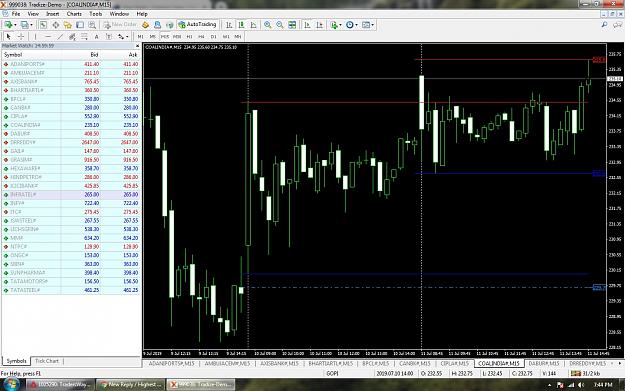Toggle the AutoTrading button
The image size is (625, 391).
pyautogui.click(x=197, y=25)
